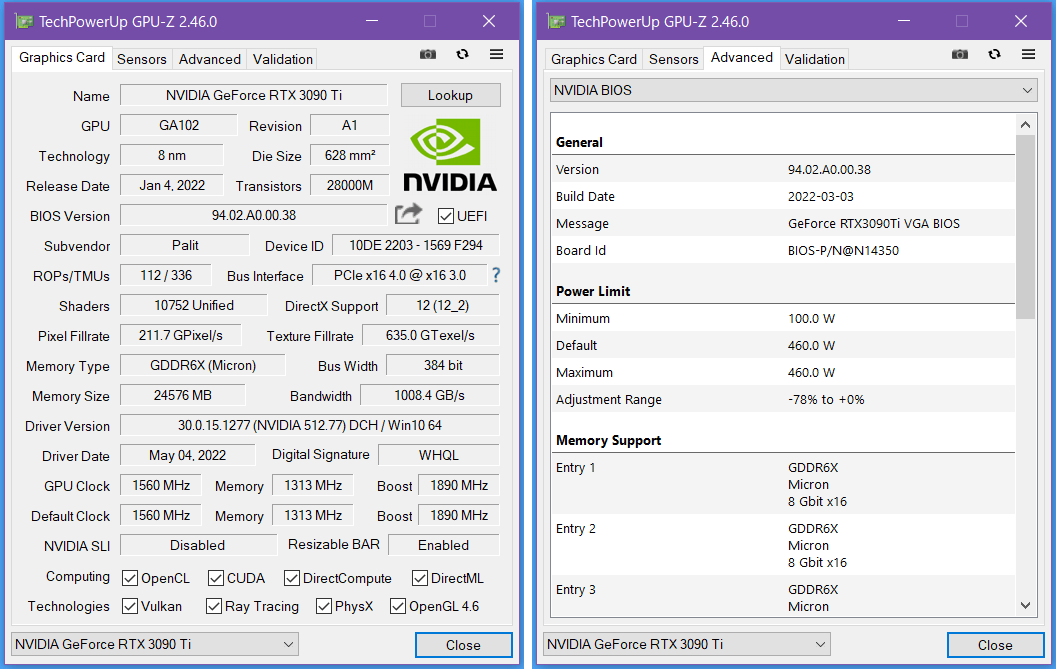This screenshot has height=669, width=1056.
Task: Click scrollbar down arrow in Advanced panel
Action: point(1025,606)
